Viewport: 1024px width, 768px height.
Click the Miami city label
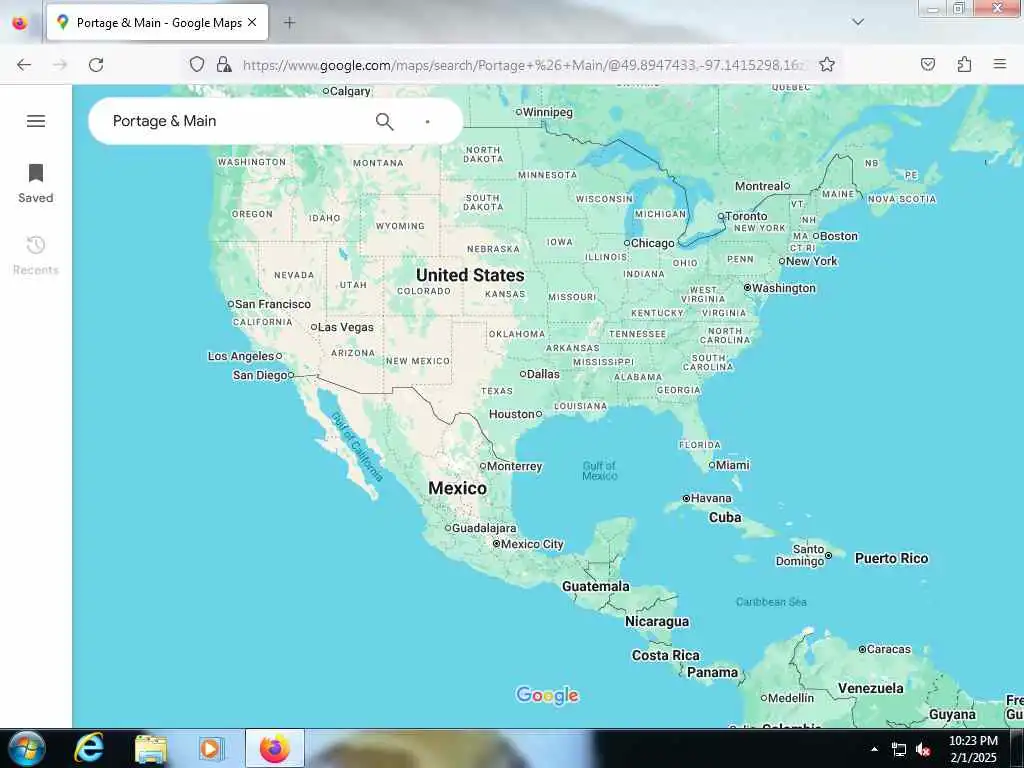click(x=733, y=465)
